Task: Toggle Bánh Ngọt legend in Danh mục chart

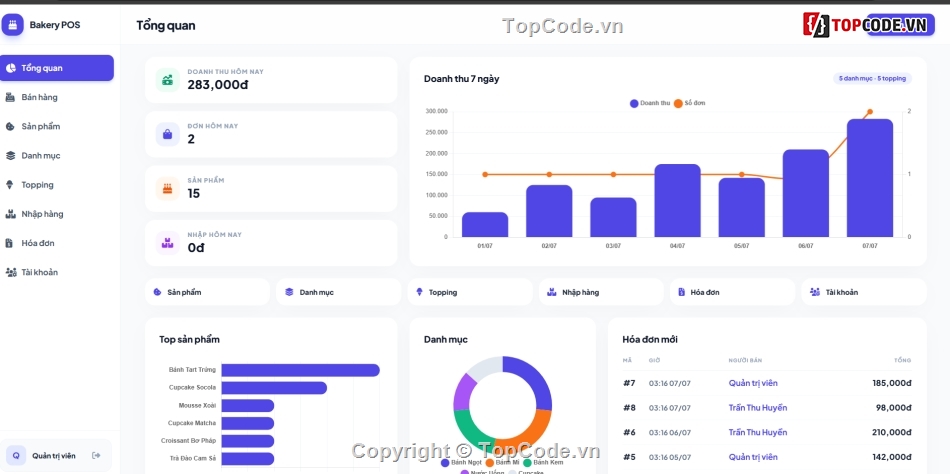Action: click(462, 462)
